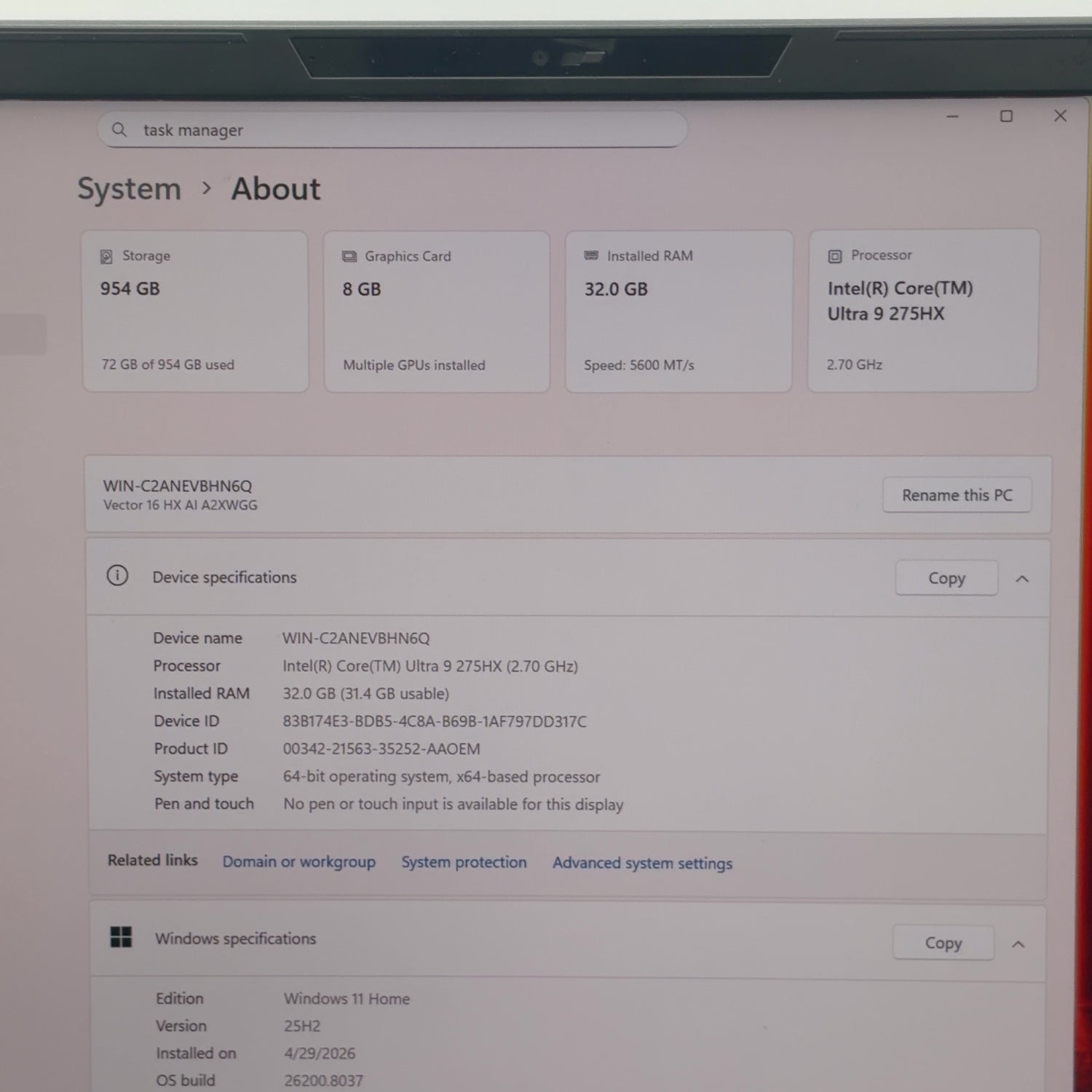
Task: Click the Windows logo icon
Action: click(121, 937)
